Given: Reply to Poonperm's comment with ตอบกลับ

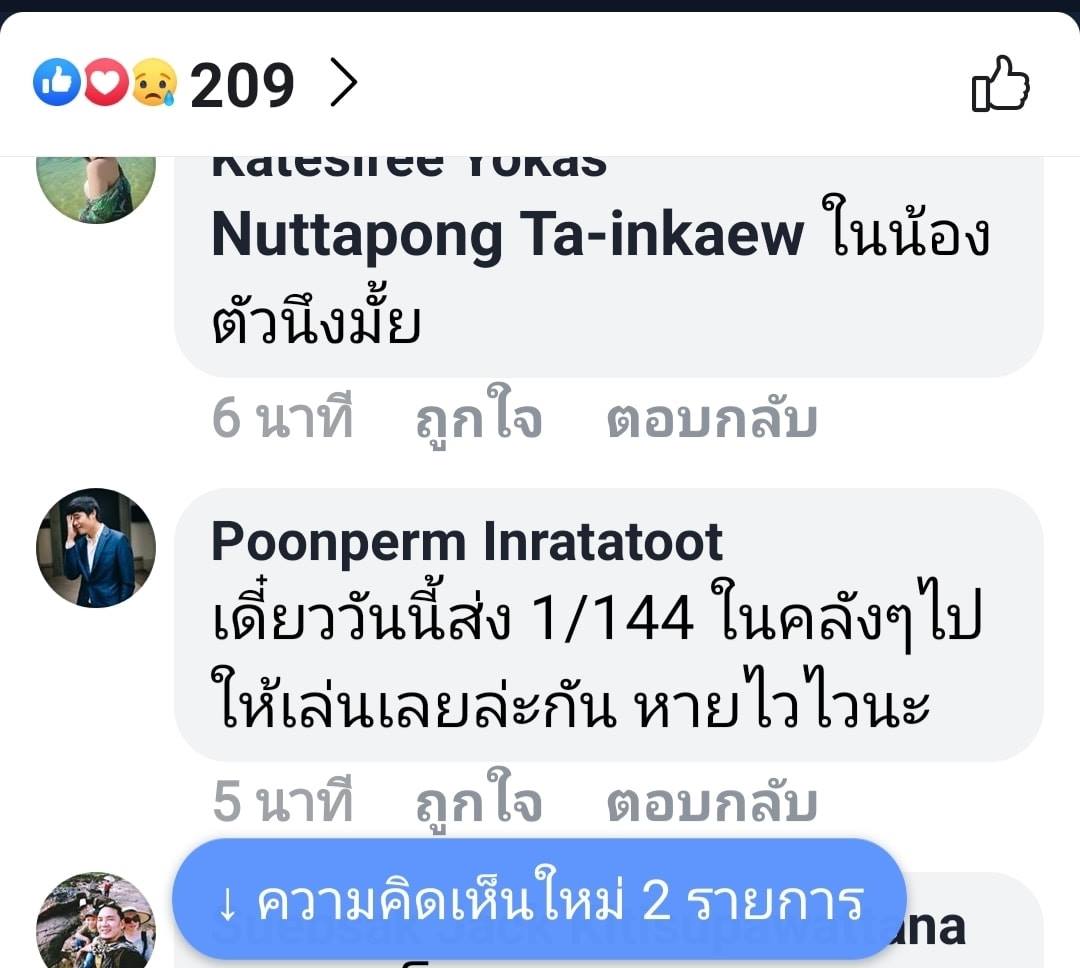Looking at the screenshot, I should point(712,802).
